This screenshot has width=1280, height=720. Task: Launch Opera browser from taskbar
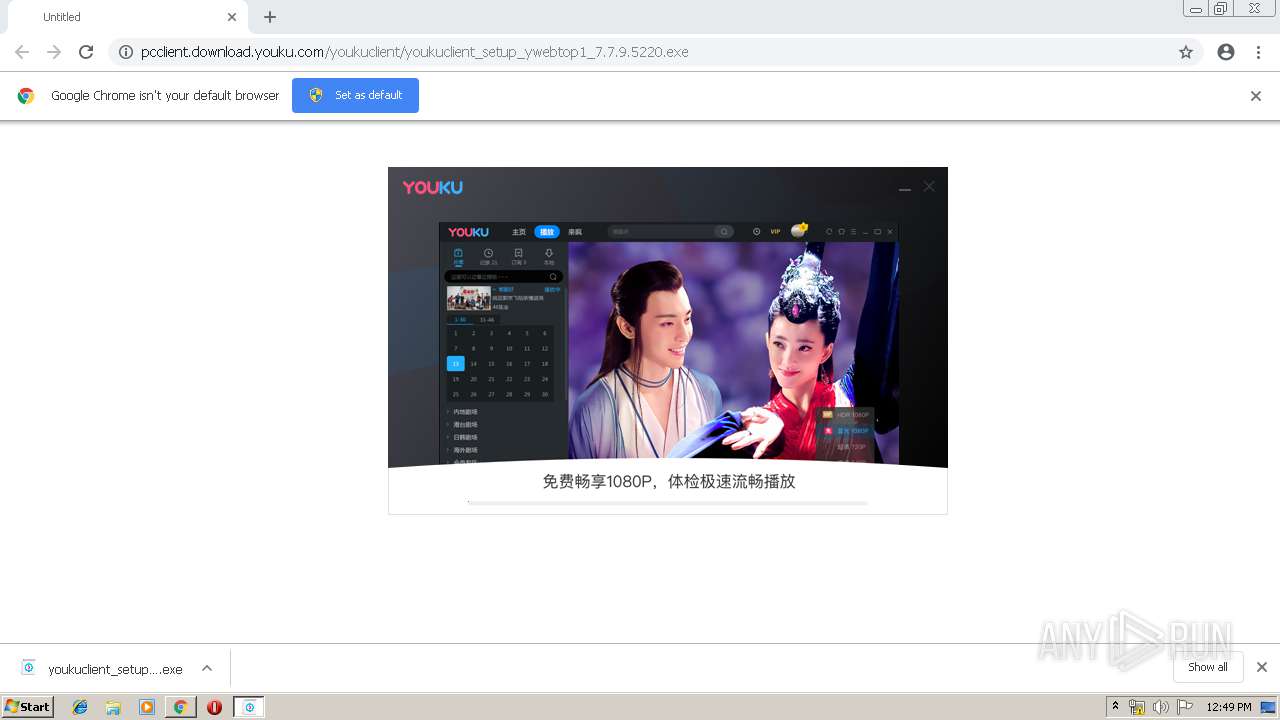214,707
